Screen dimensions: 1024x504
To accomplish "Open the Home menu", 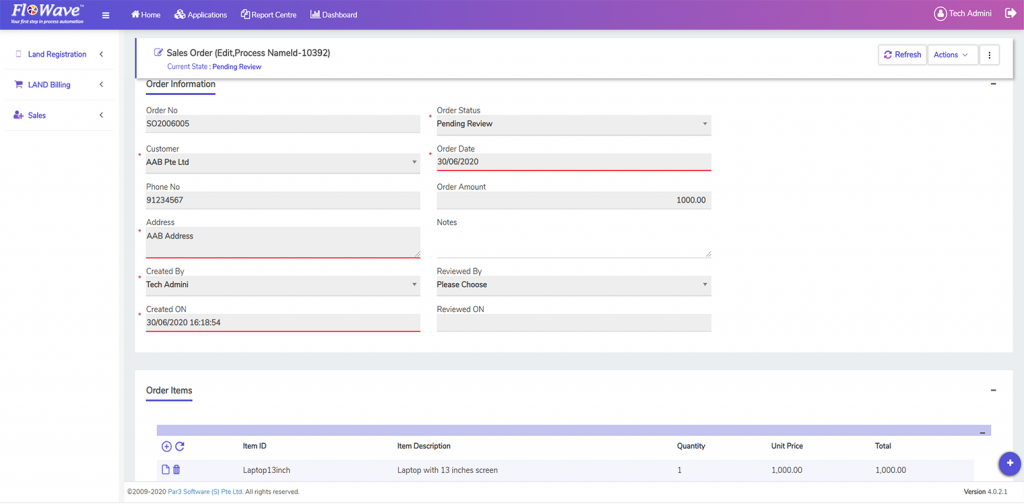I will (146, 15).
